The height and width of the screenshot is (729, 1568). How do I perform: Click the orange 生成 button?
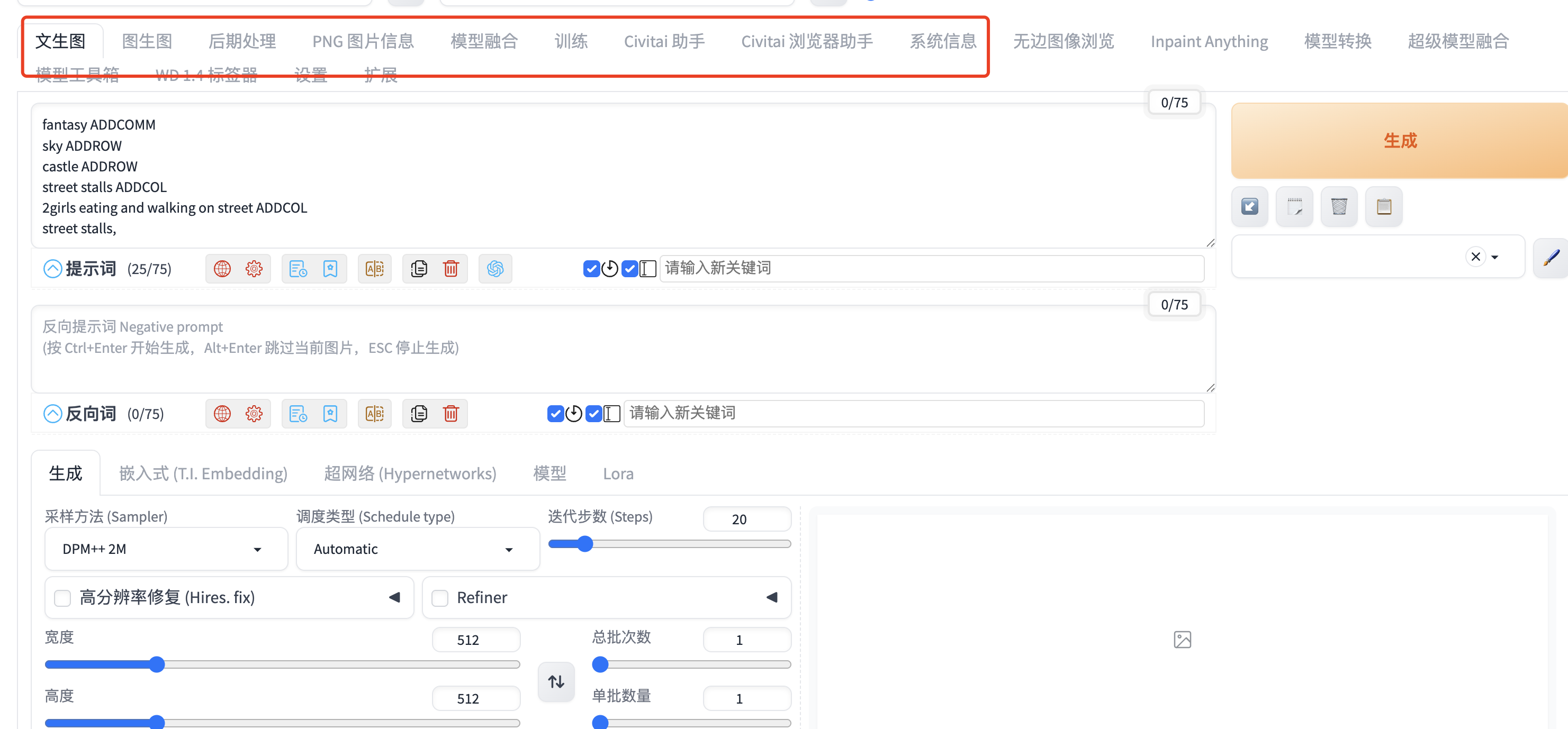1399,141
